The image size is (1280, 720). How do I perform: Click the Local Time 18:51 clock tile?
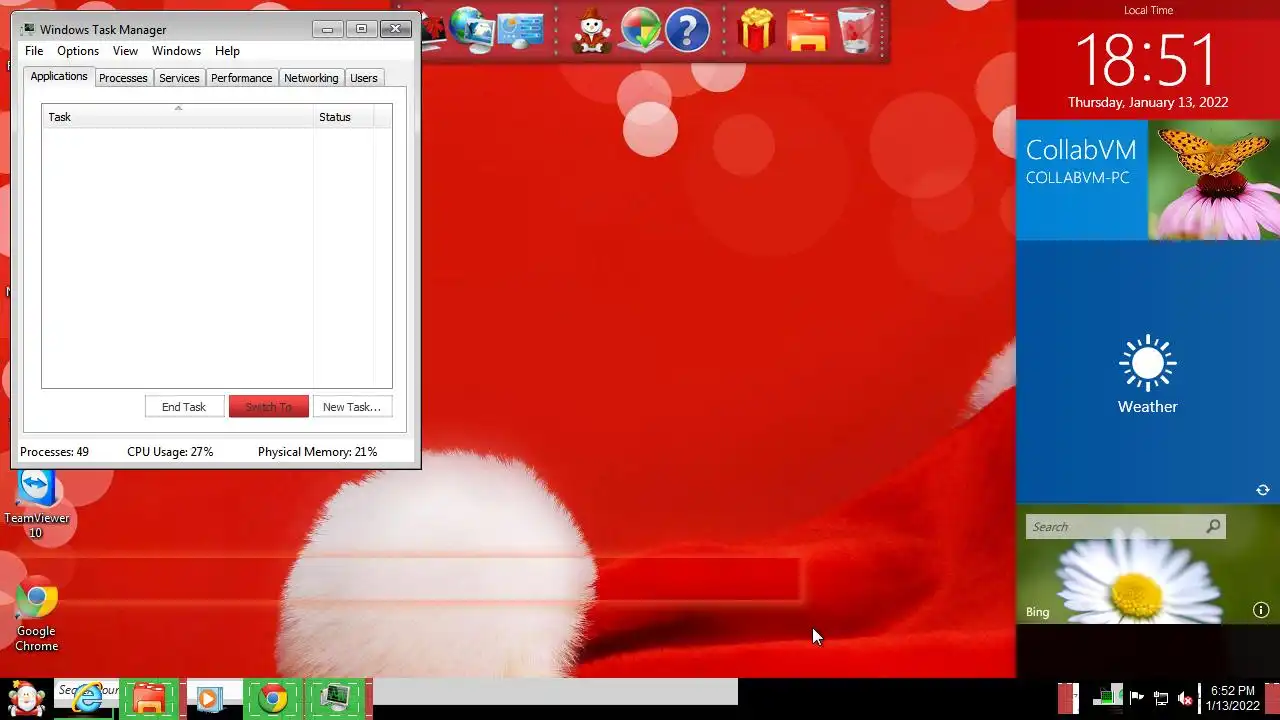tap(1148, 60)
